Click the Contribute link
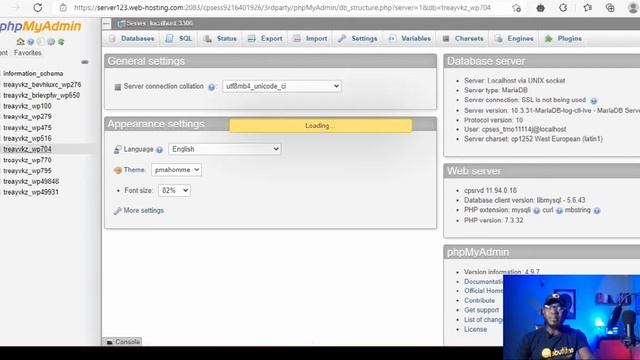This screenshot has width=640, height=360. click(479, 300)
